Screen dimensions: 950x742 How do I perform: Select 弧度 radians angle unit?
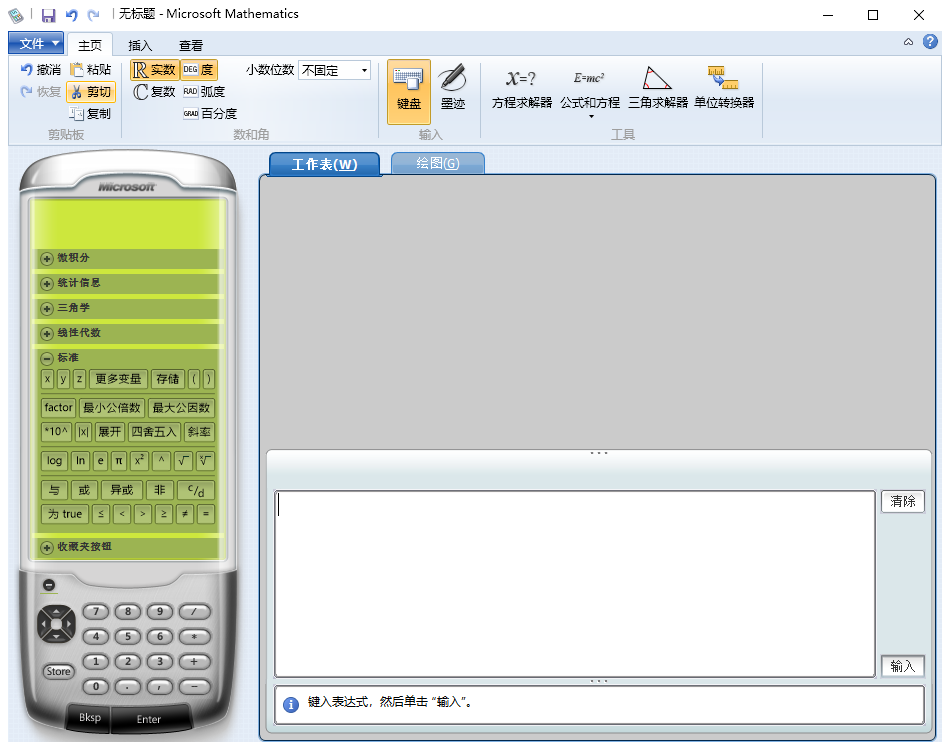[x=204, y=91]
